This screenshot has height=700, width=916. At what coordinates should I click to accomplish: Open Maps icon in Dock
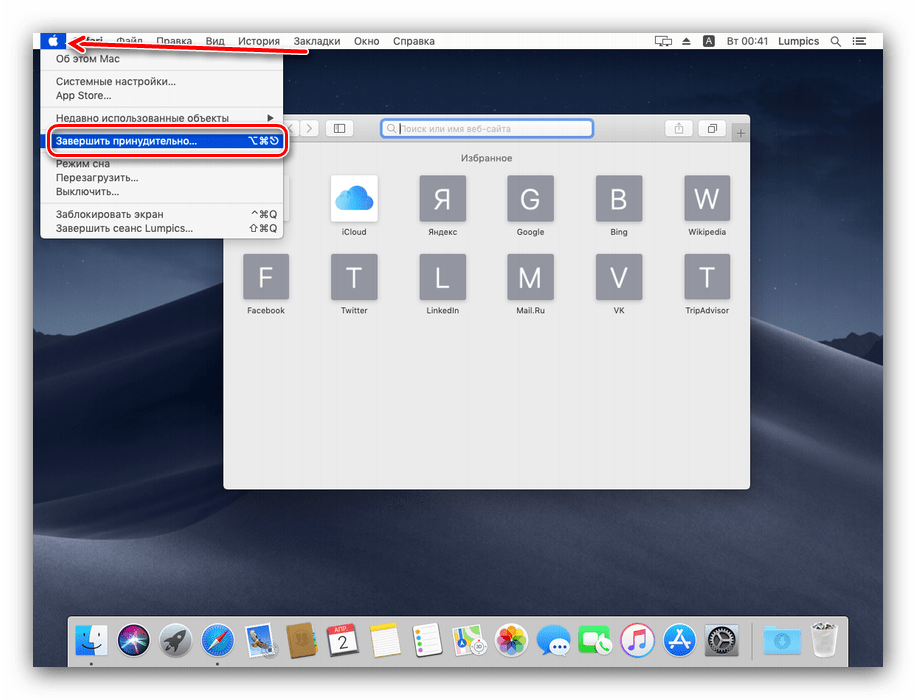coord(469,640)
